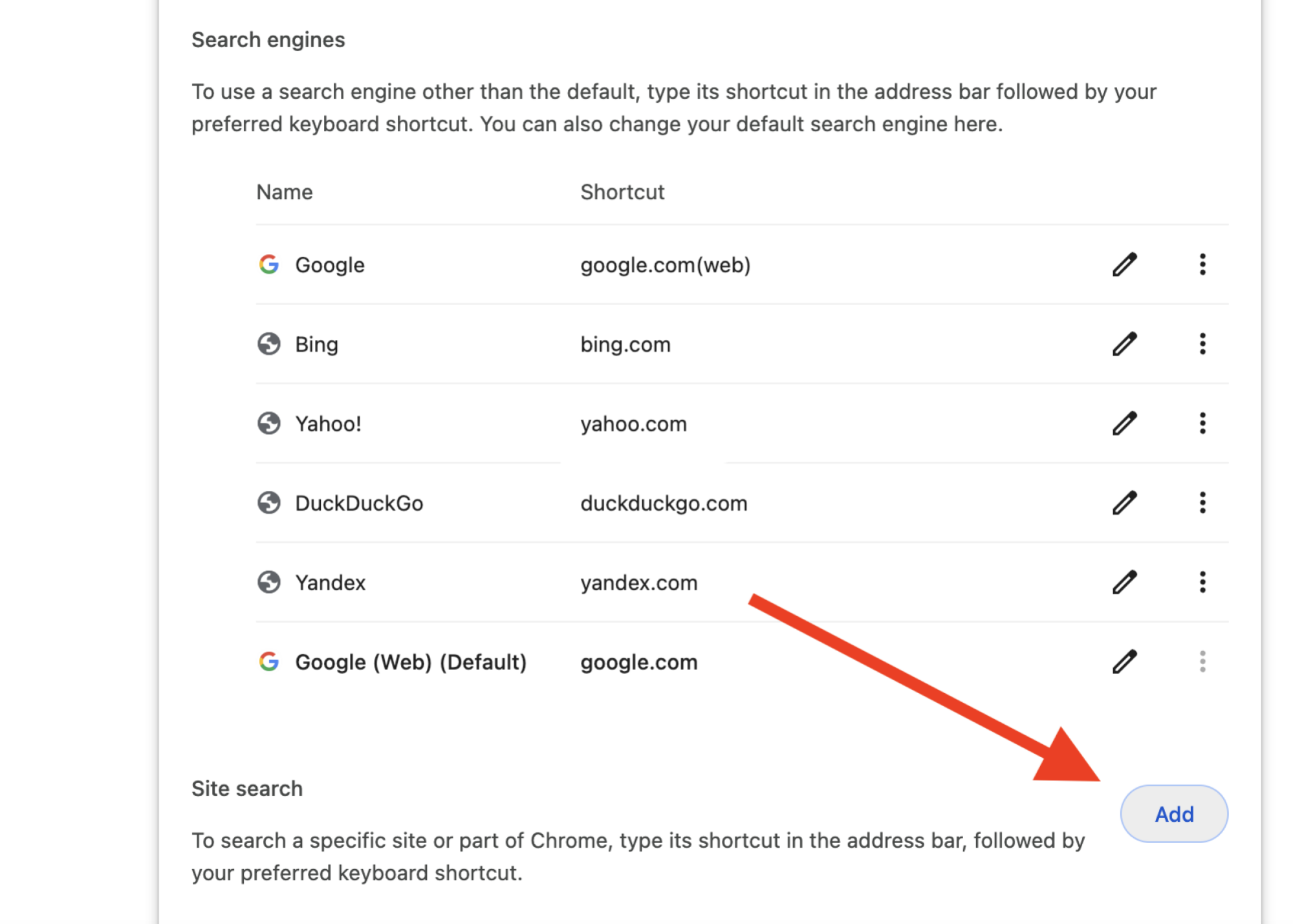Select the google.com(web) shortcut text

[665, 264]
